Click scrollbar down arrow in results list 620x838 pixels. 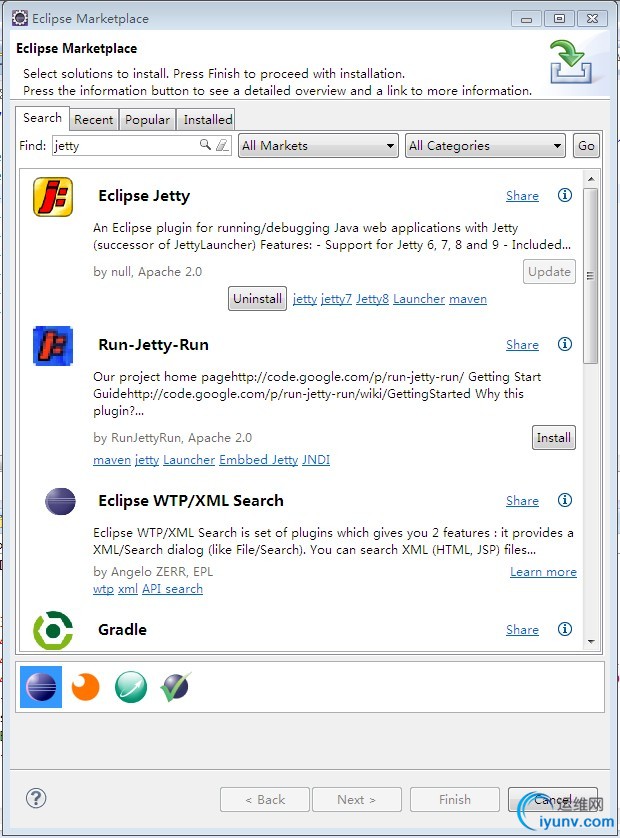pos(591,642)
